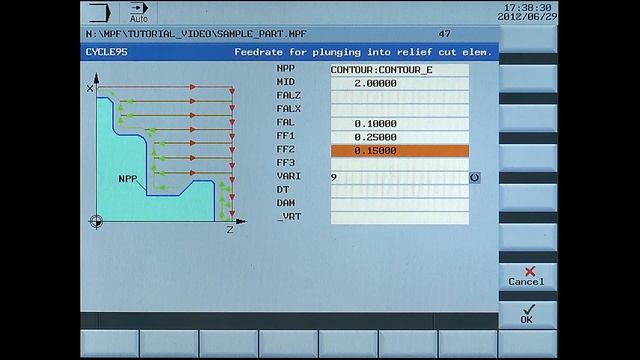Click the MID parameter label

click(285, 82)
